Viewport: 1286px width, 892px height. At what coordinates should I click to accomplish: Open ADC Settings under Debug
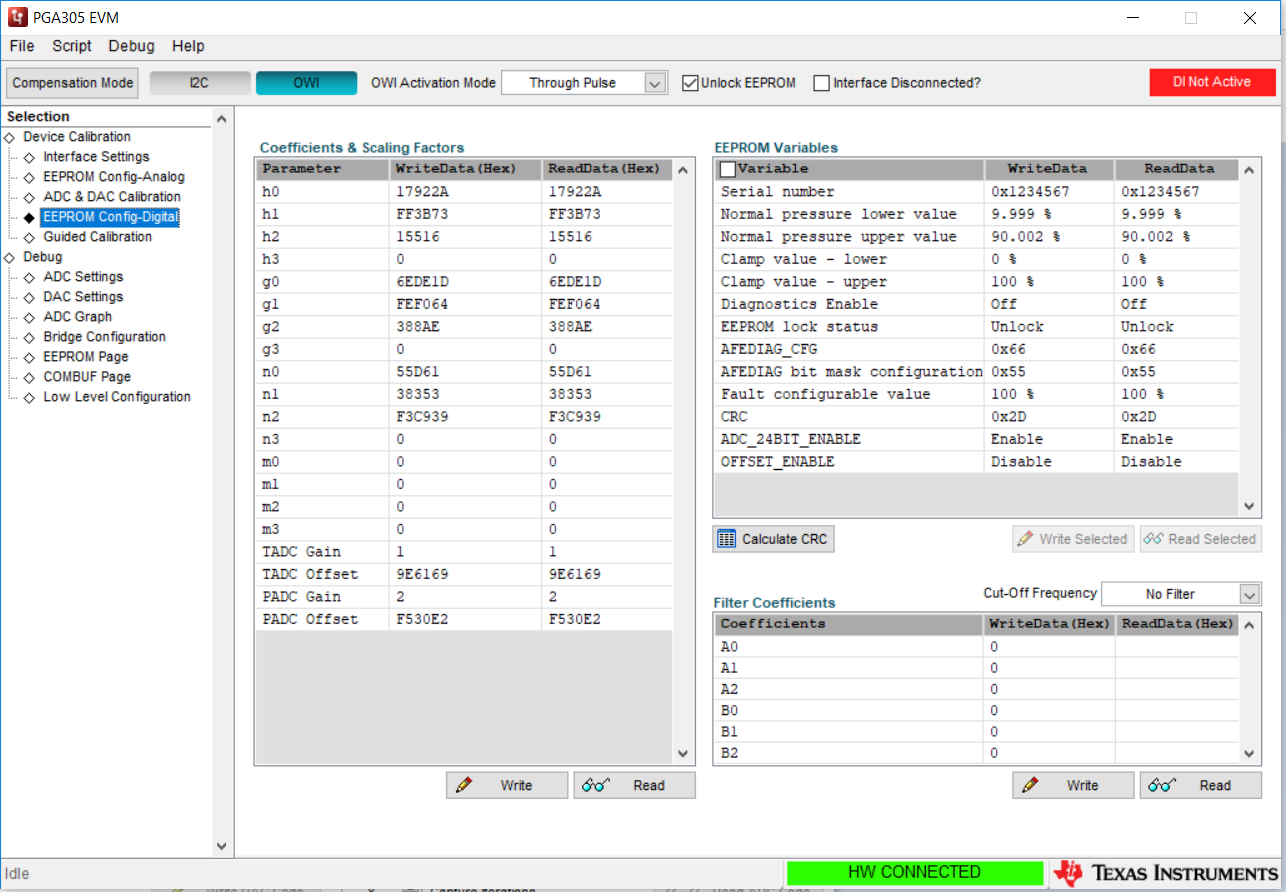(83, 277)
